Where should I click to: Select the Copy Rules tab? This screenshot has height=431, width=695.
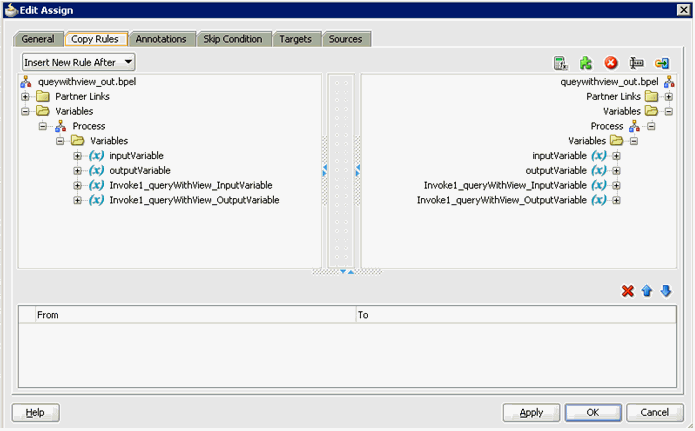tap(95, 39)
